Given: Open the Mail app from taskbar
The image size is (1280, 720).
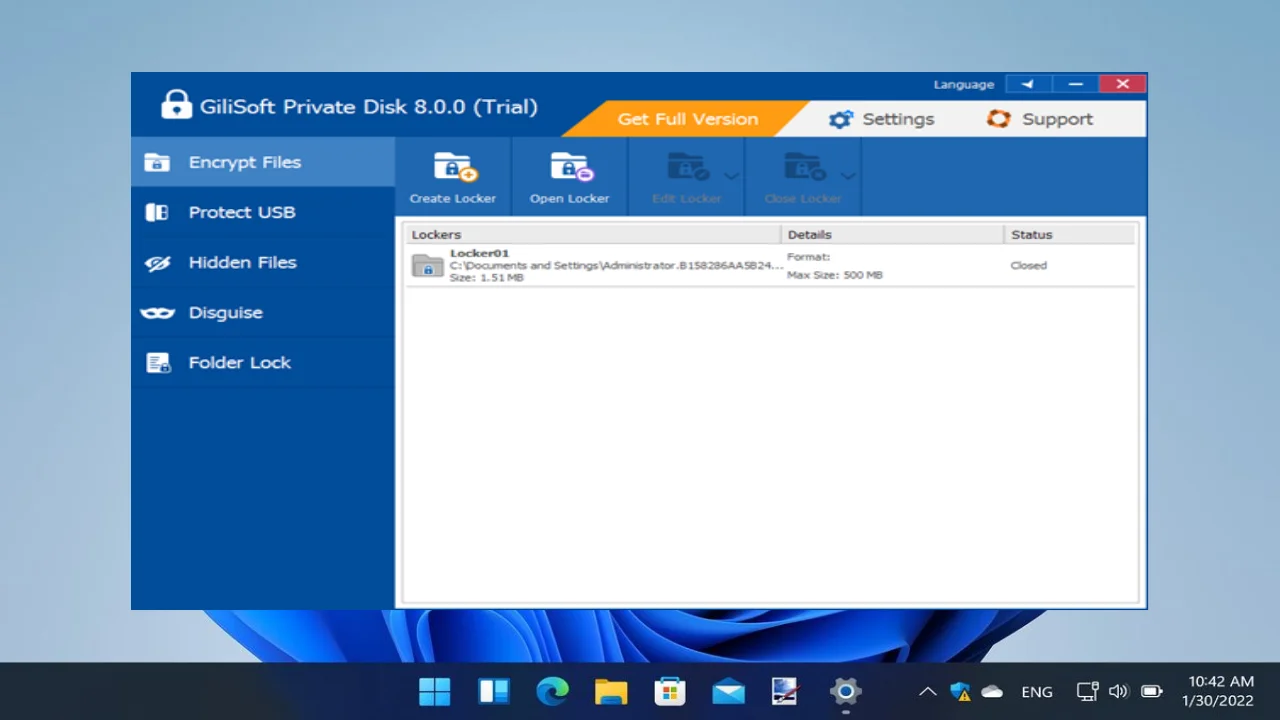Looking at the screenshot, I should [728, 691].
